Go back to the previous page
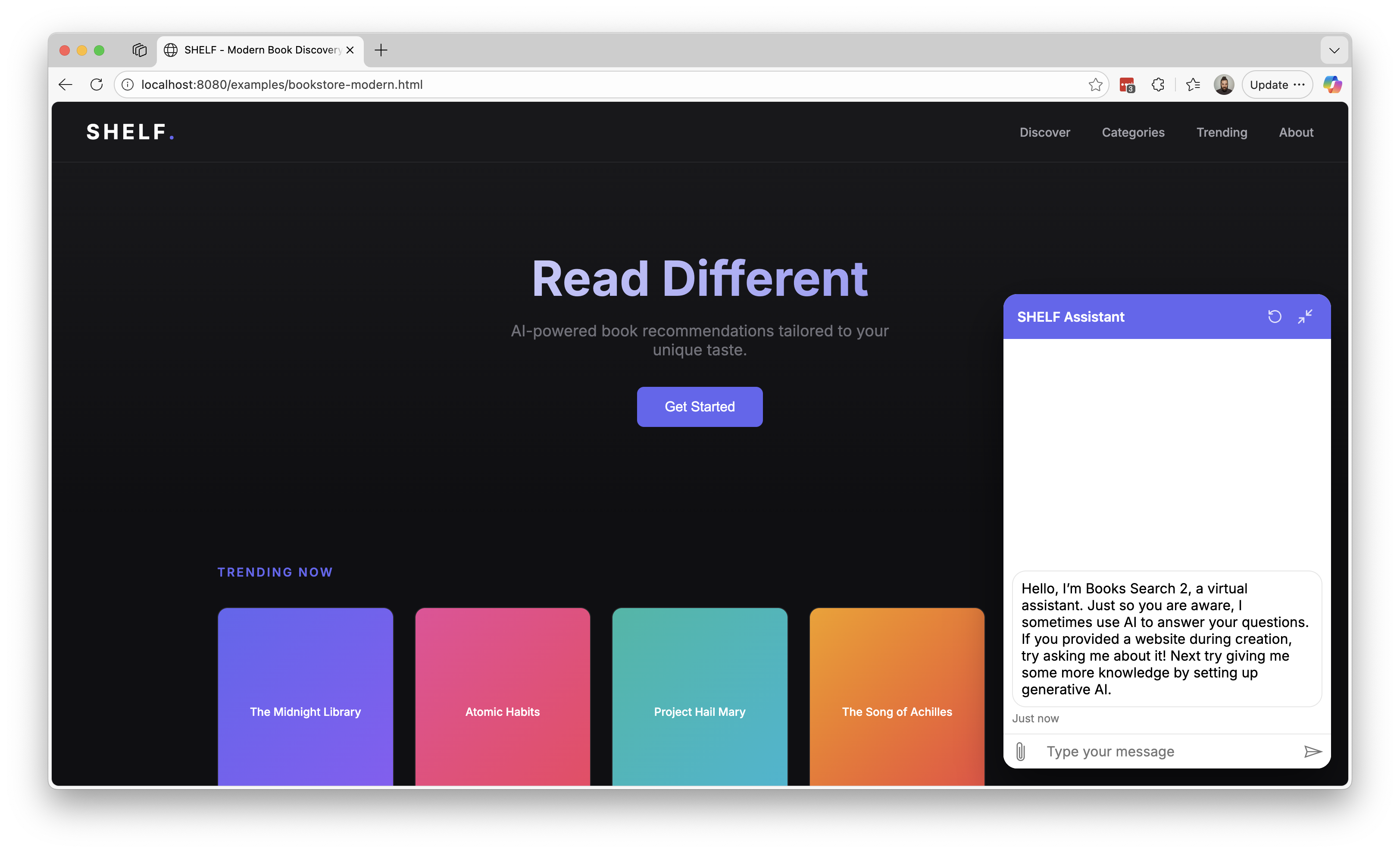The height and width of the screenshot is (853, 1400). 66,85
